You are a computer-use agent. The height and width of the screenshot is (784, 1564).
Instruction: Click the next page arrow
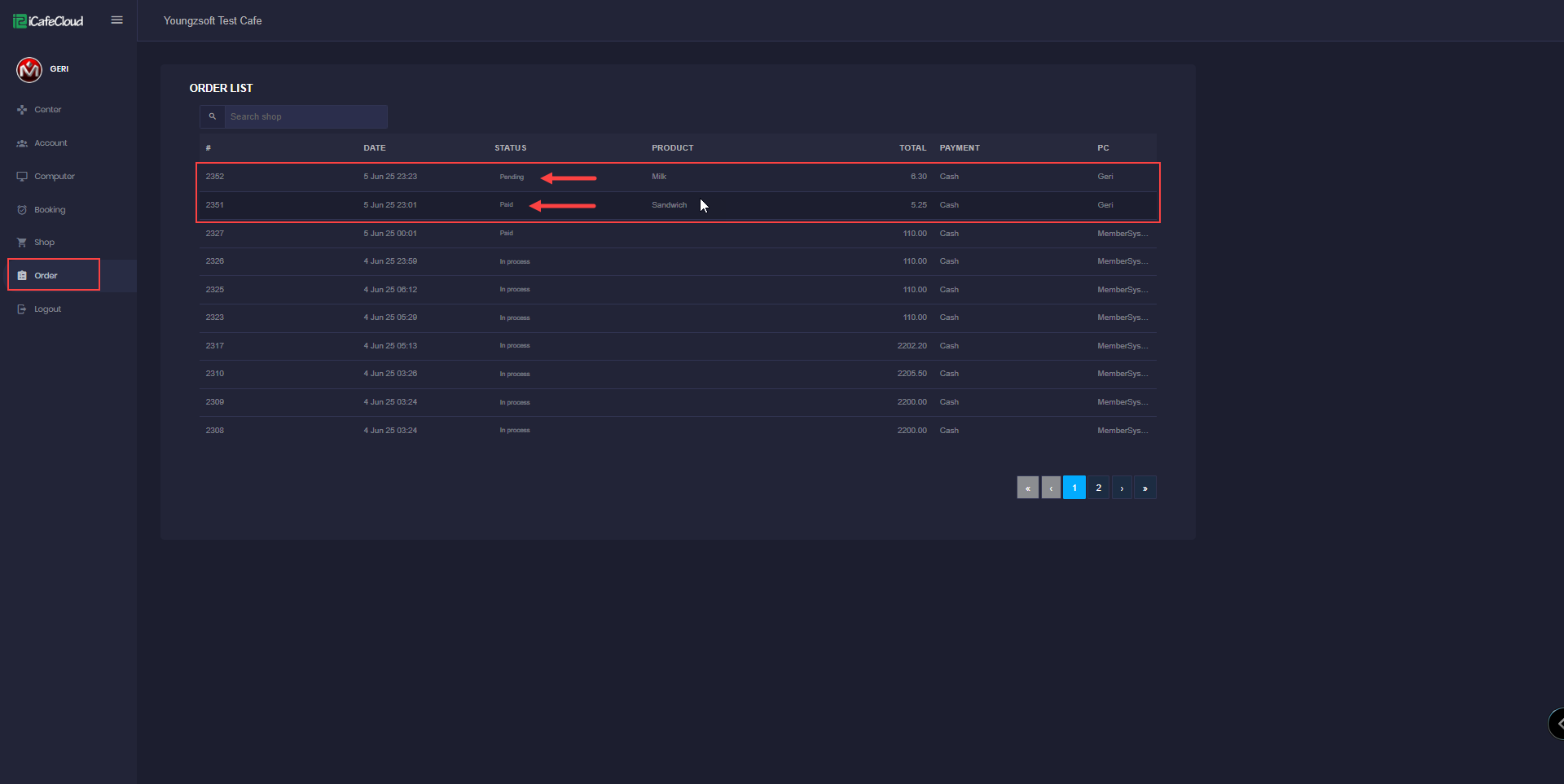point(1122,488)
